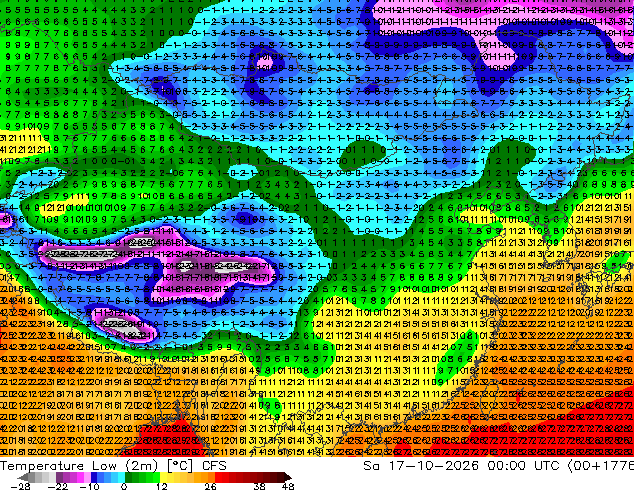Click the temperature color scale bar
This screenshot has height=490, width=634.
(154, 477)
